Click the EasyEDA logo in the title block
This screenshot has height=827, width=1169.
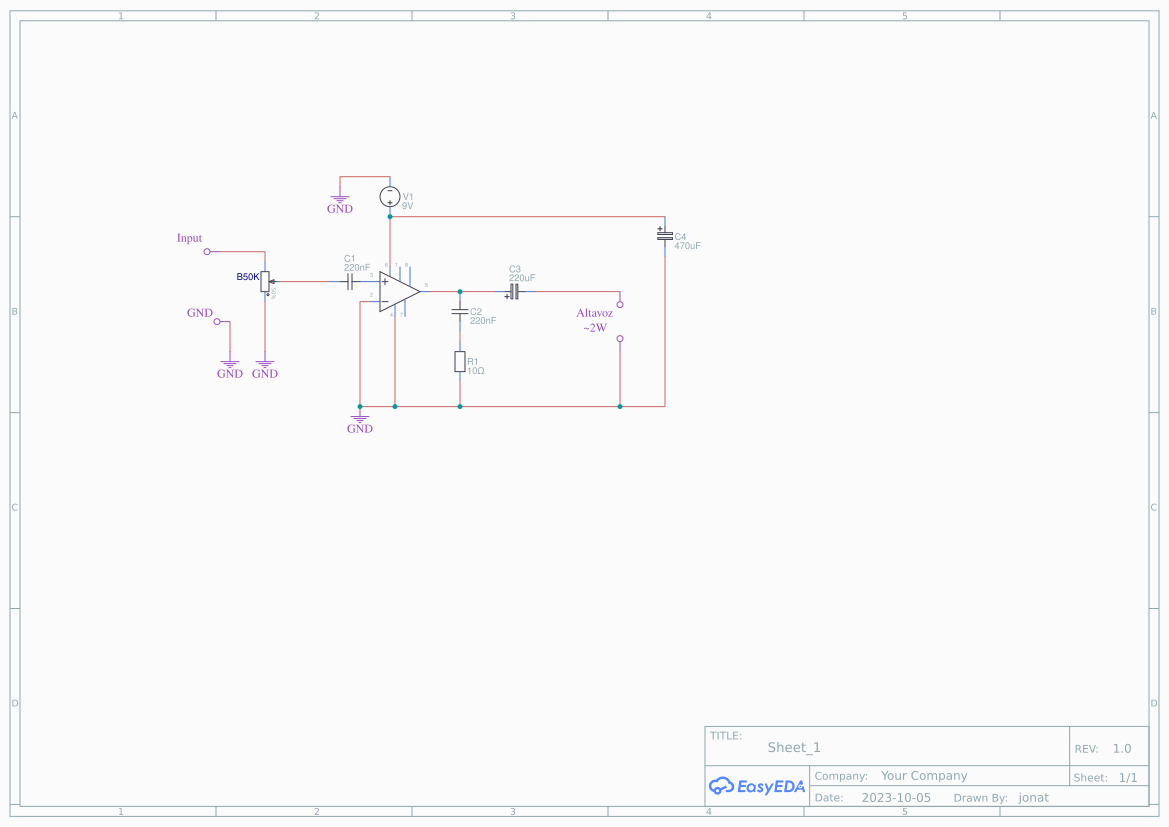757,786
